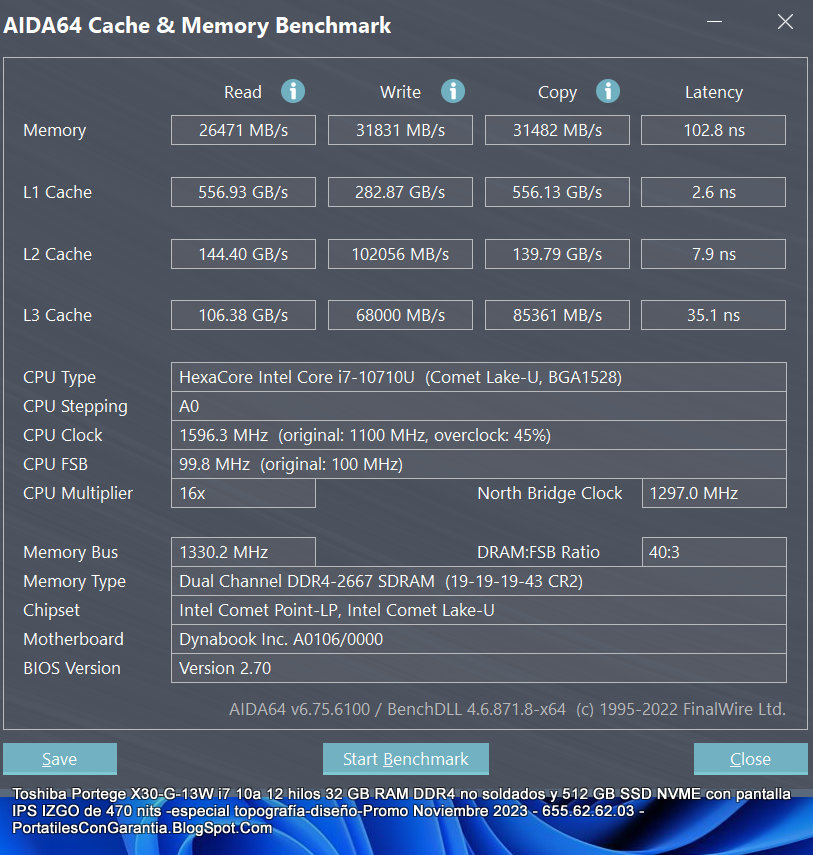Click the Memory Bus field 1330.2 MHz

tap(243, 552)
